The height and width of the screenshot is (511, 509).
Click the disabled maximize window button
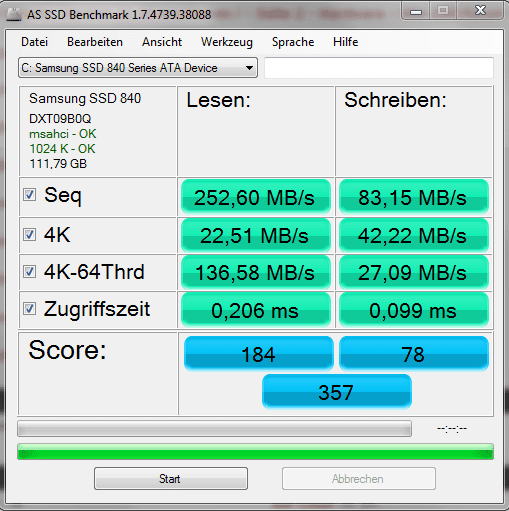pyautogui.click(x=443, y=11)
